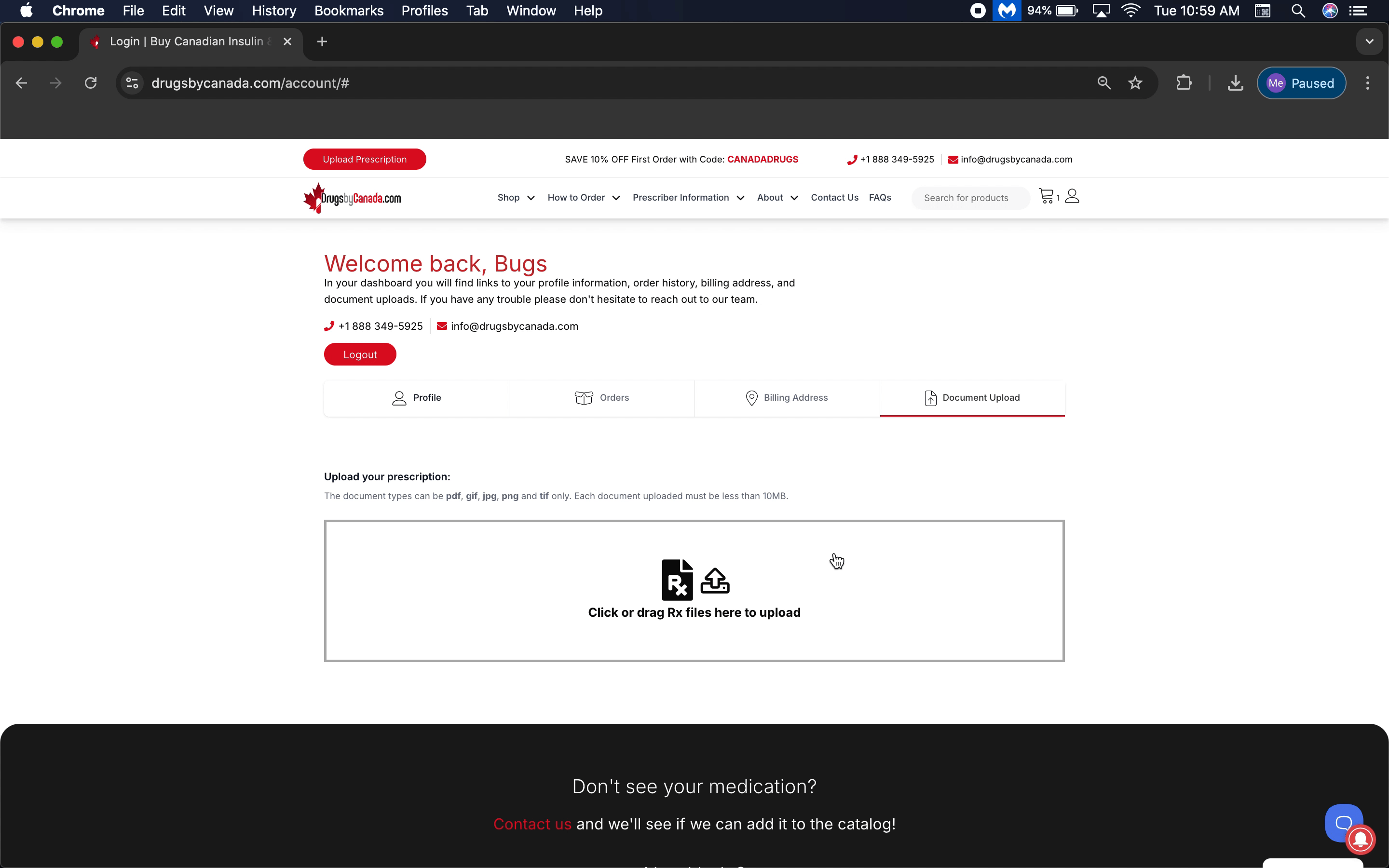The image size is (1389, 868).
Task: Click the Logout button
Action: coord(360,355)
